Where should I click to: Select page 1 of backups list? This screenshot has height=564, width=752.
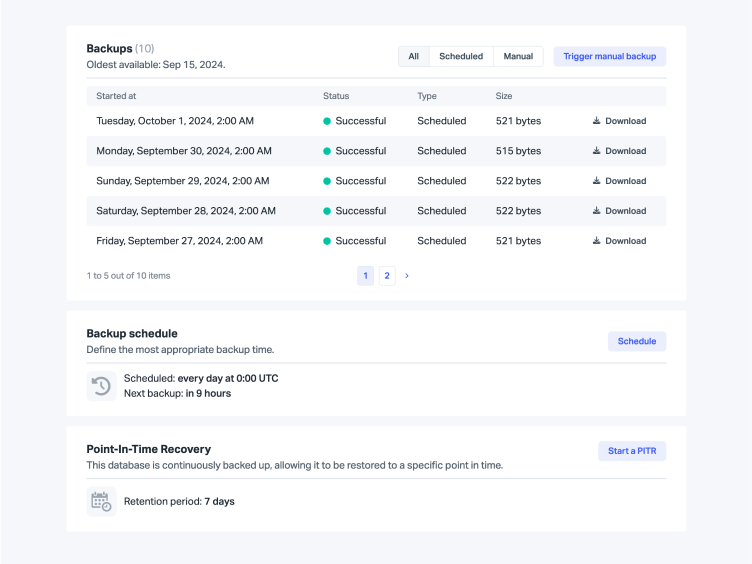366,276
